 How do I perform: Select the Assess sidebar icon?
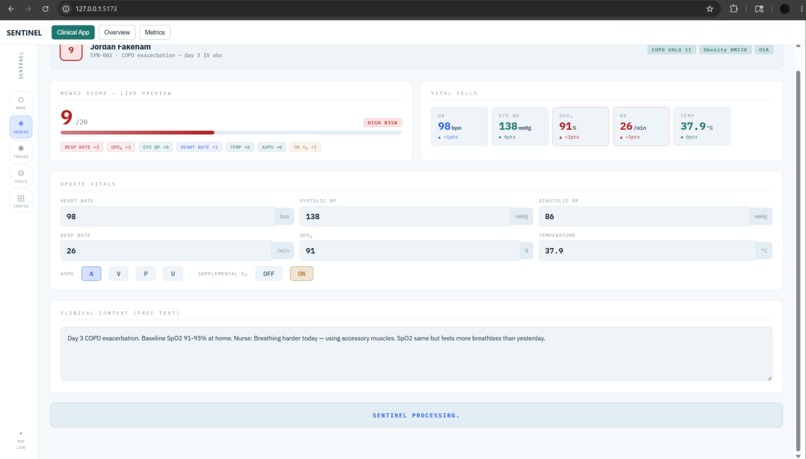tap(21, 127)
